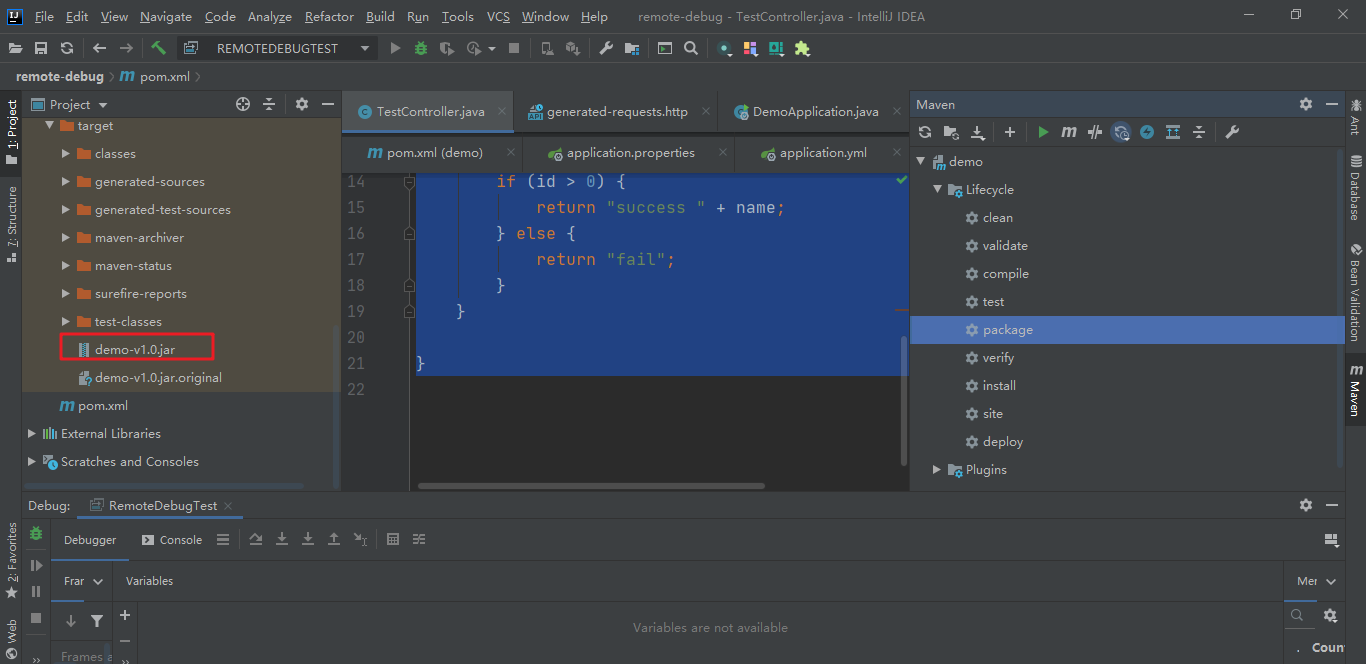The height and width of the screenshot is (664, 1366).
Task: Open the Database tool window tab
Action: click(1355, 188)
